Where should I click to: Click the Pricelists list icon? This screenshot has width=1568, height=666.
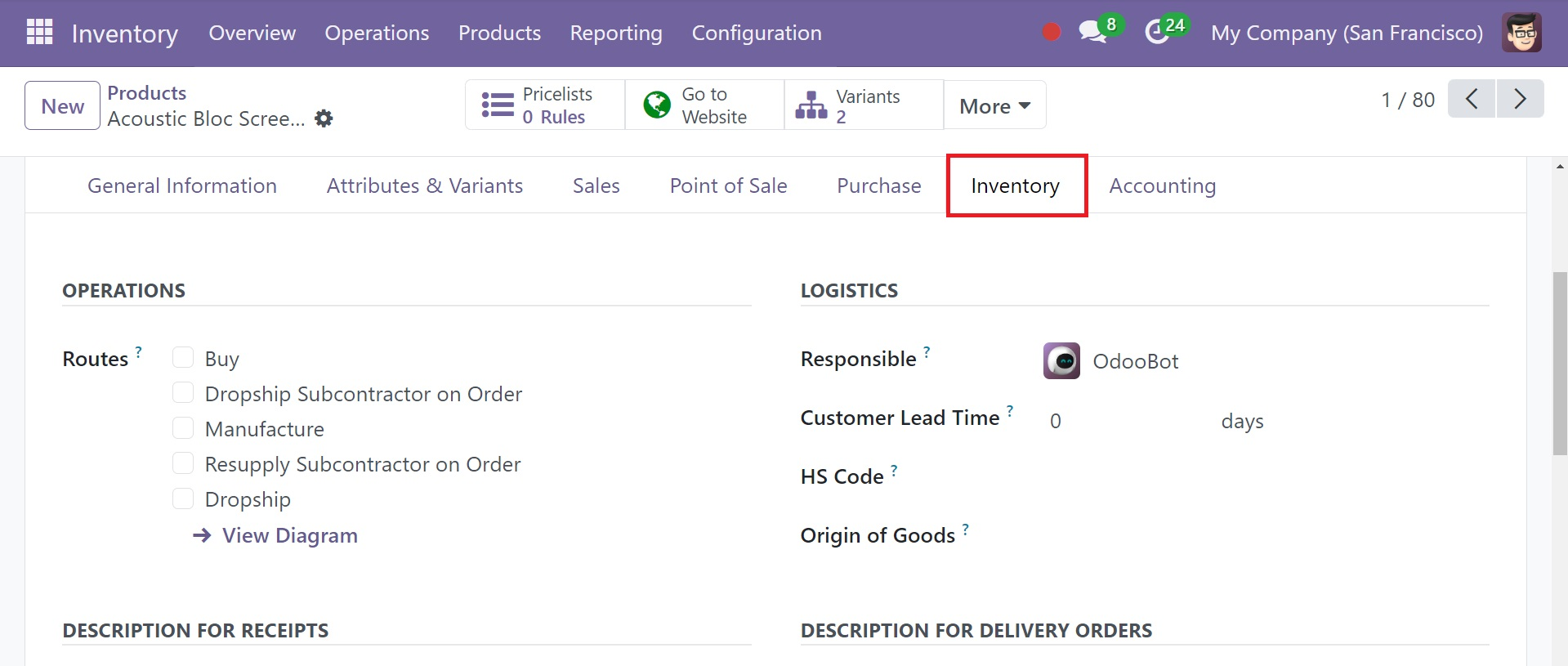498,105
